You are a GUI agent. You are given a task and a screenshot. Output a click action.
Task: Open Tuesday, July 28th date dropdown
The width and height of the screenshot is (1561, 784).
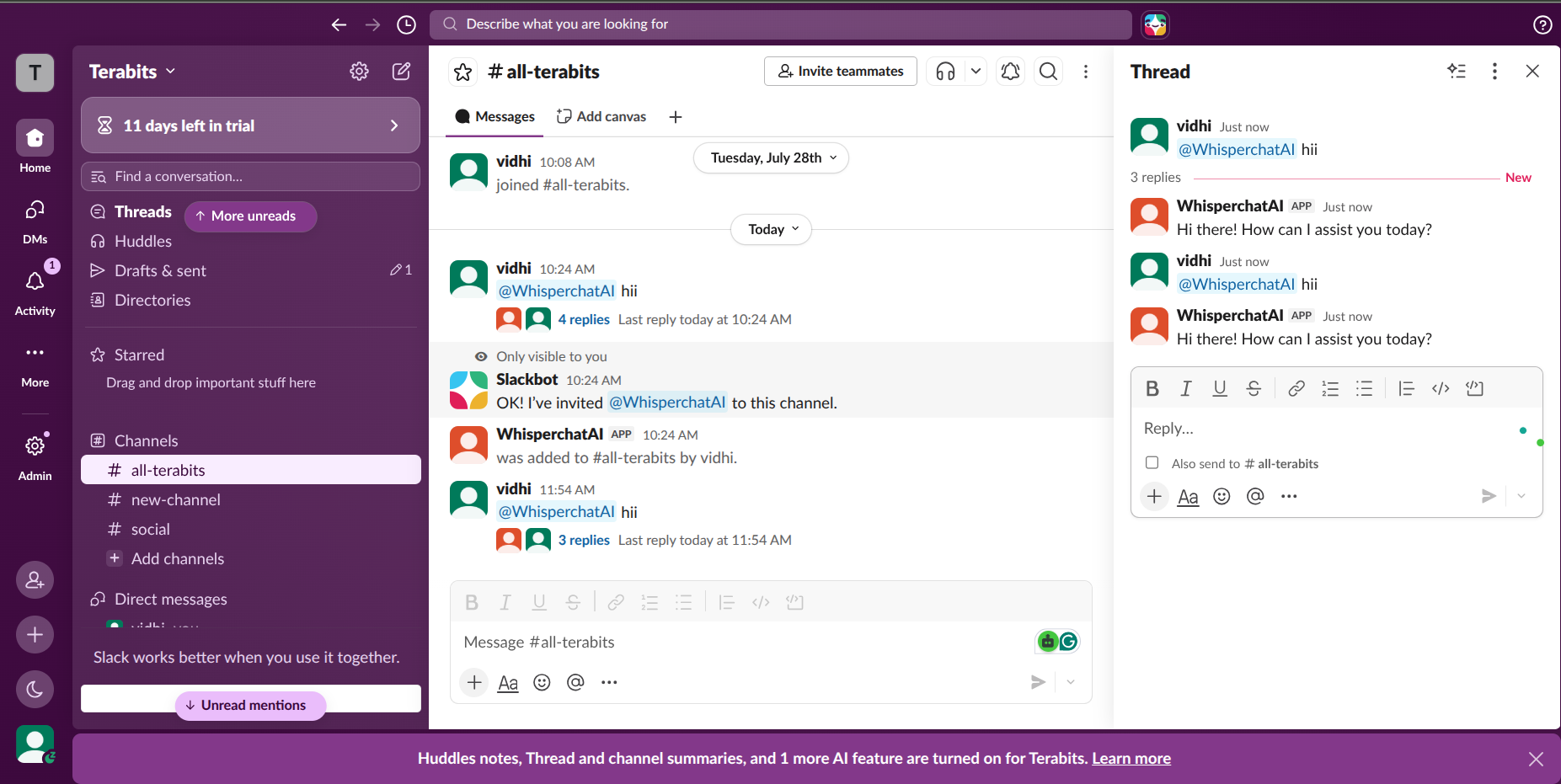click(x=771, y=157)
